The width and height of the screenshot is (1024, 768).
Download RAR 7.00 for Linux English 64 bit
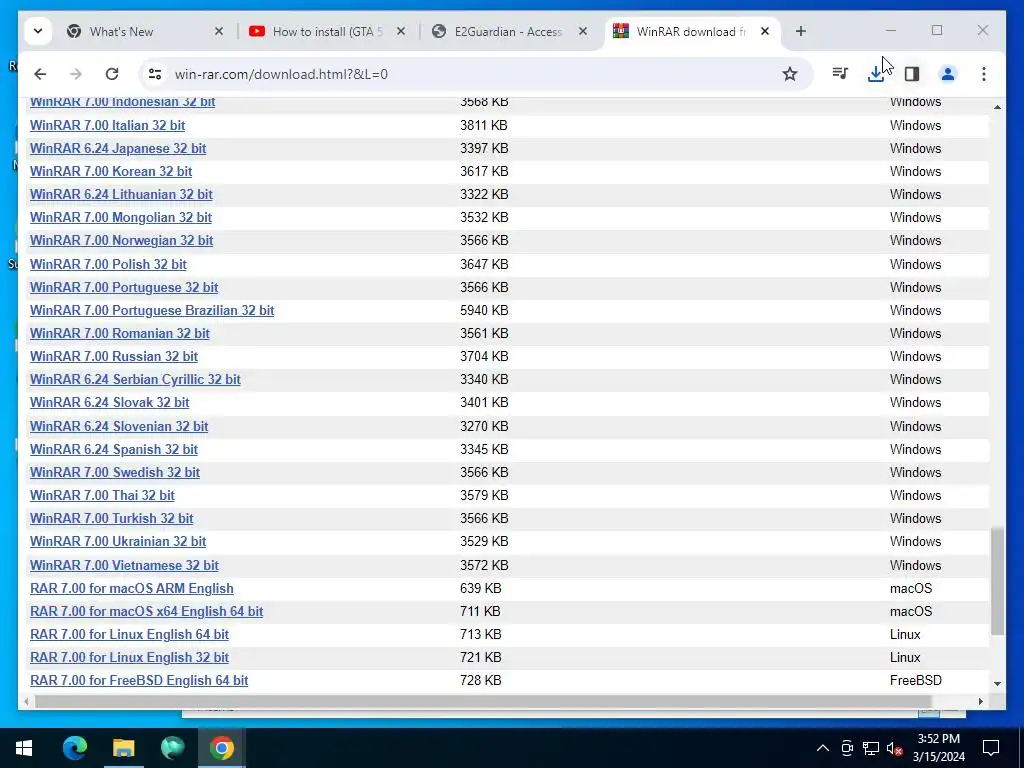[x=129, y=634]
